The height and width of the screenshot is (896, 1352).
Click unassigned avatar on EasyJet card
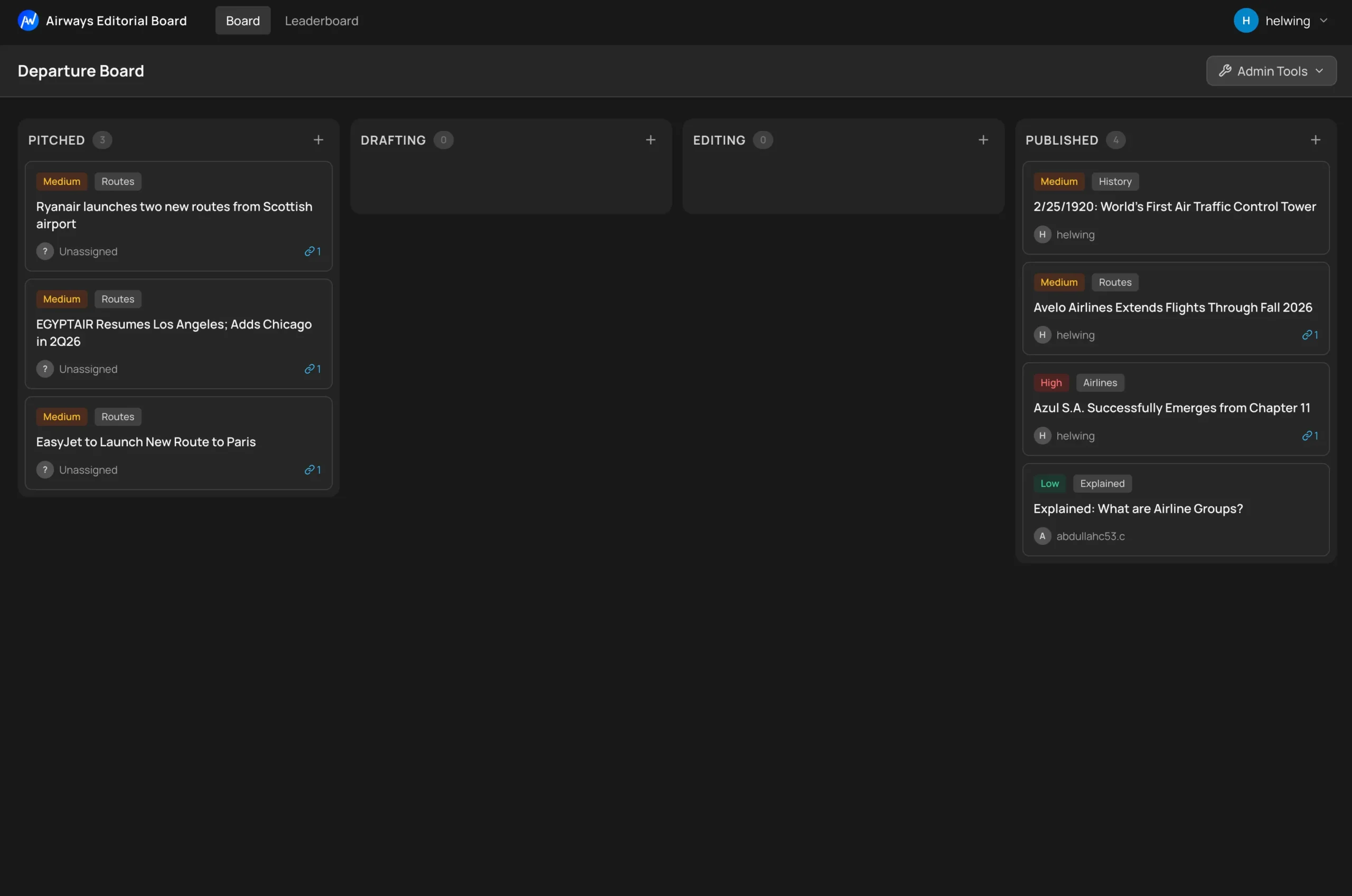click(45, 470)
